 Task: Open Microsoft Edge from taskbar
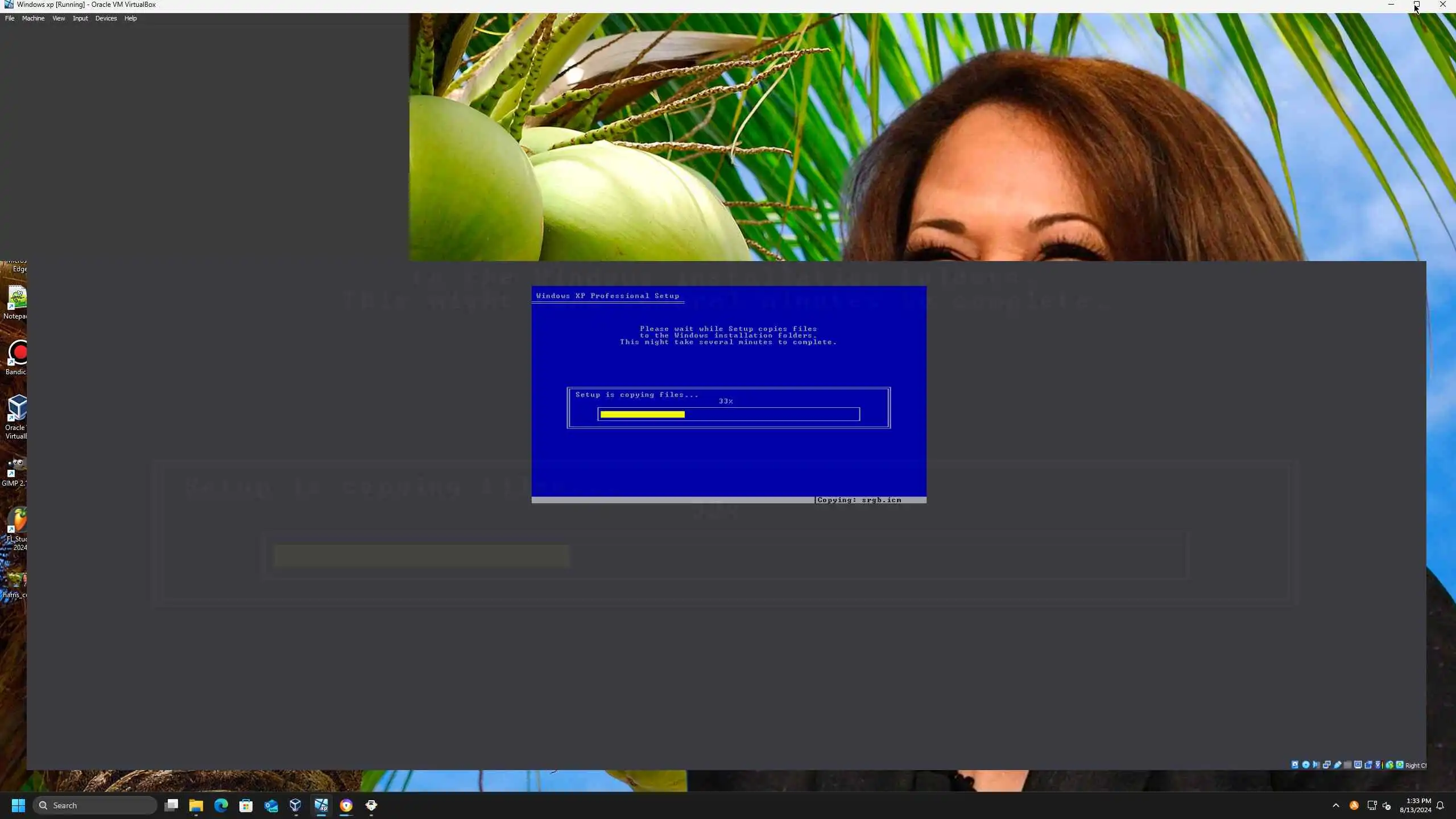click(x=221, y=805)
